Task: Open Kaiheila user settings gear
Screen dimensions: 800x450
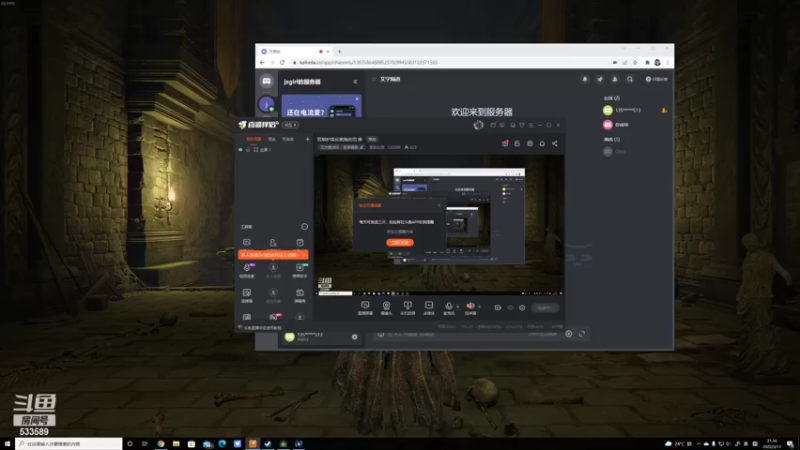Action: tap(355, 337)
